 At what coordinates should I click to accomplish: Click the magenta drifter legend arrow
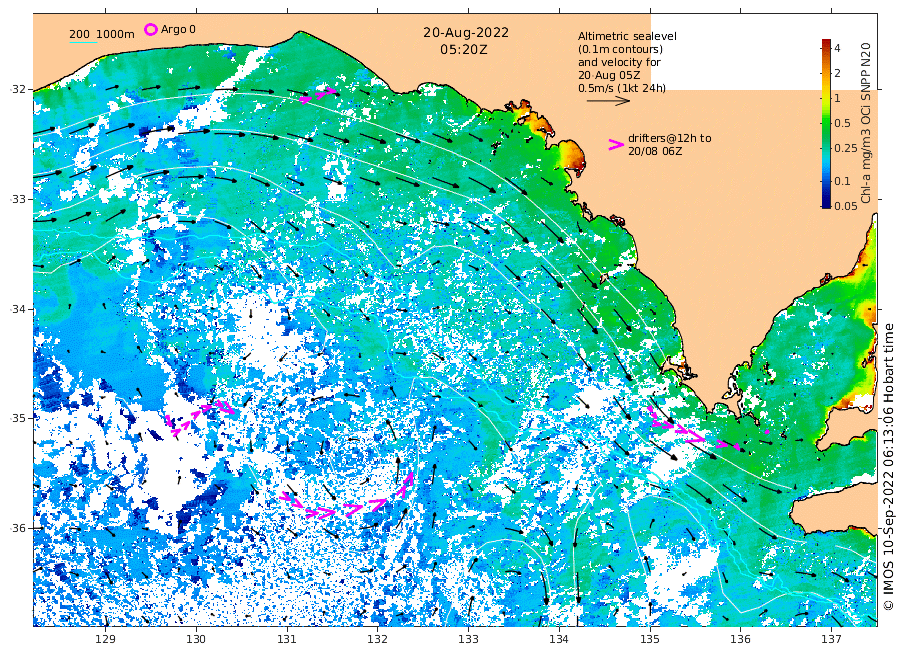(x=616, y=145)
